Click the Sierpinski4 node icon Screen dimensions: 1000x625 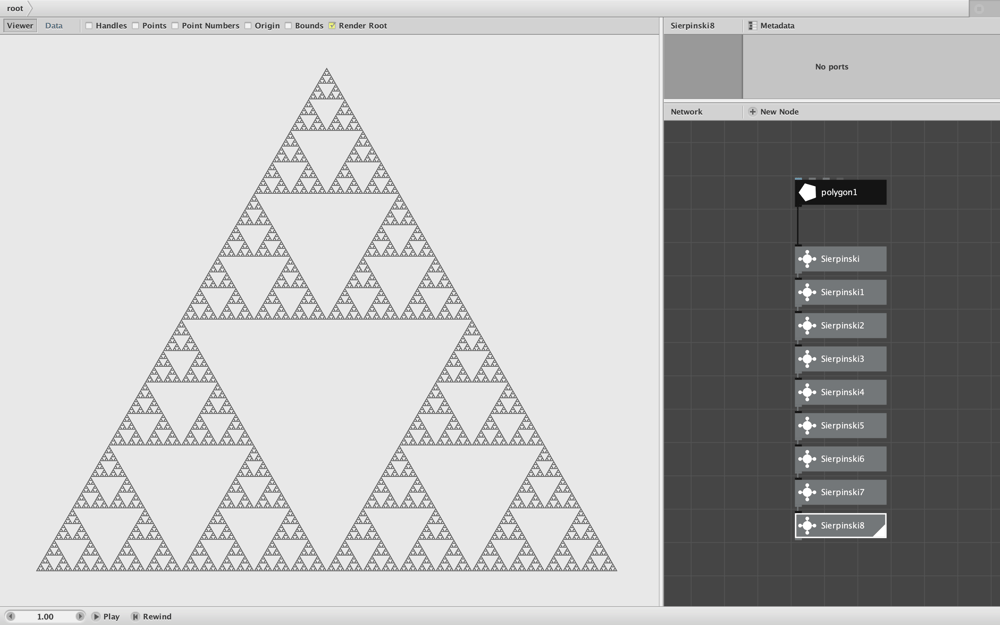tap(807, 392)
